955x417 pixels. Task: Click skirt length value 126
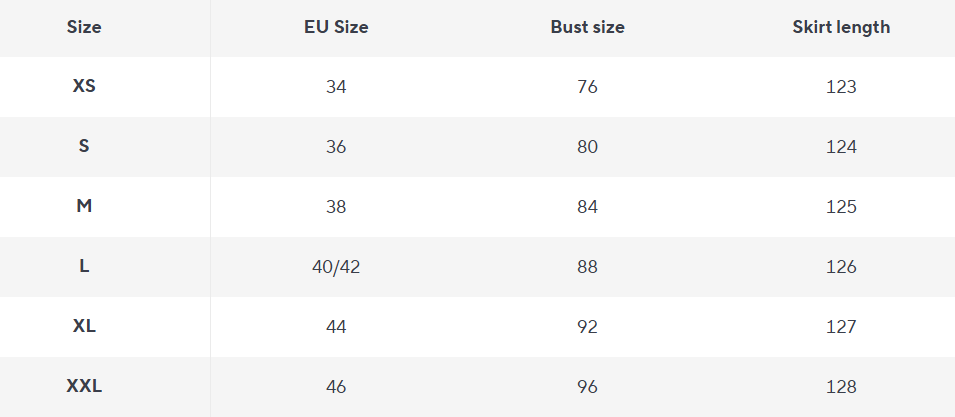pyautogui.click(x=841, y=267)
